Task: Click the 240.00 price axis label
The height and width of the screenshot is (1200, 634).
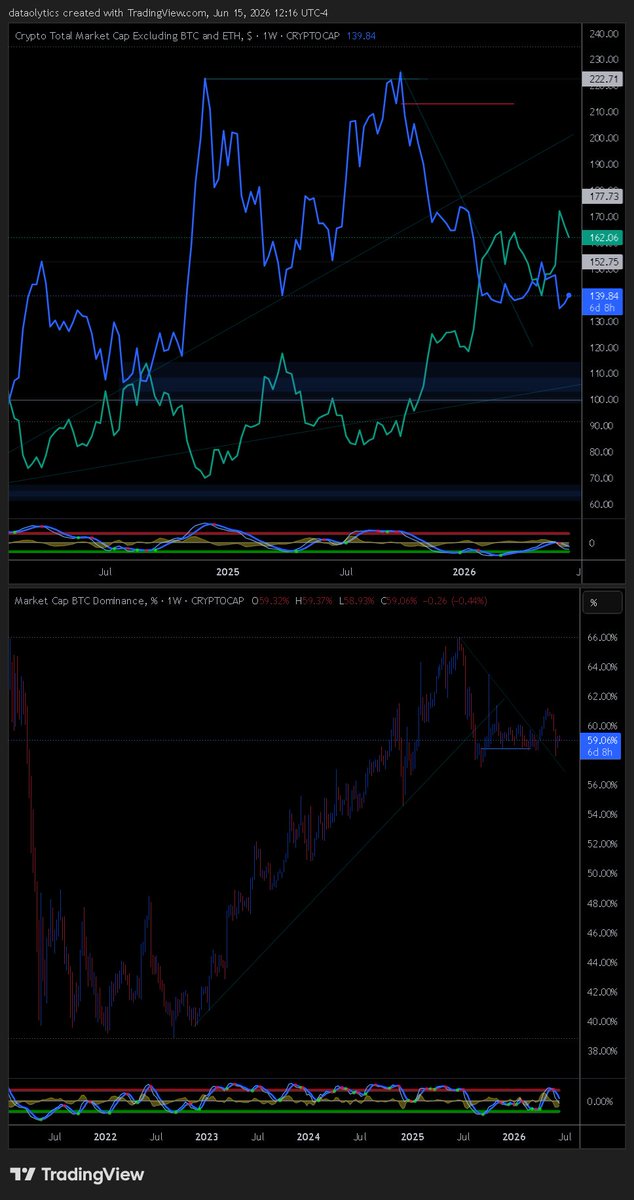Action: (x=604, y=34)
